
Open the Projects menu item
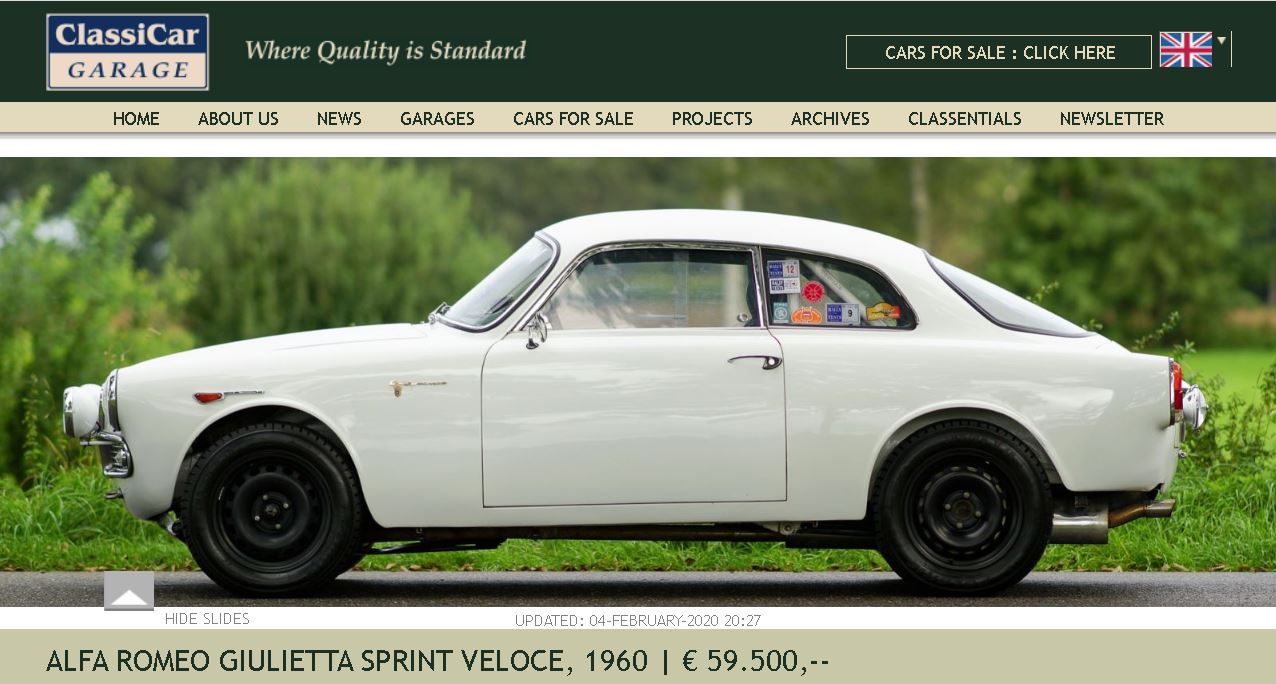tap(712, 118)
